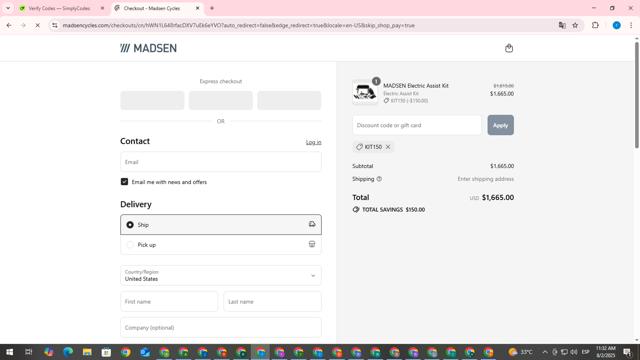Open File Explorer from the taskbar
Image resolution: width=640 pixels, height=360 pixels.
pos(87,352)
